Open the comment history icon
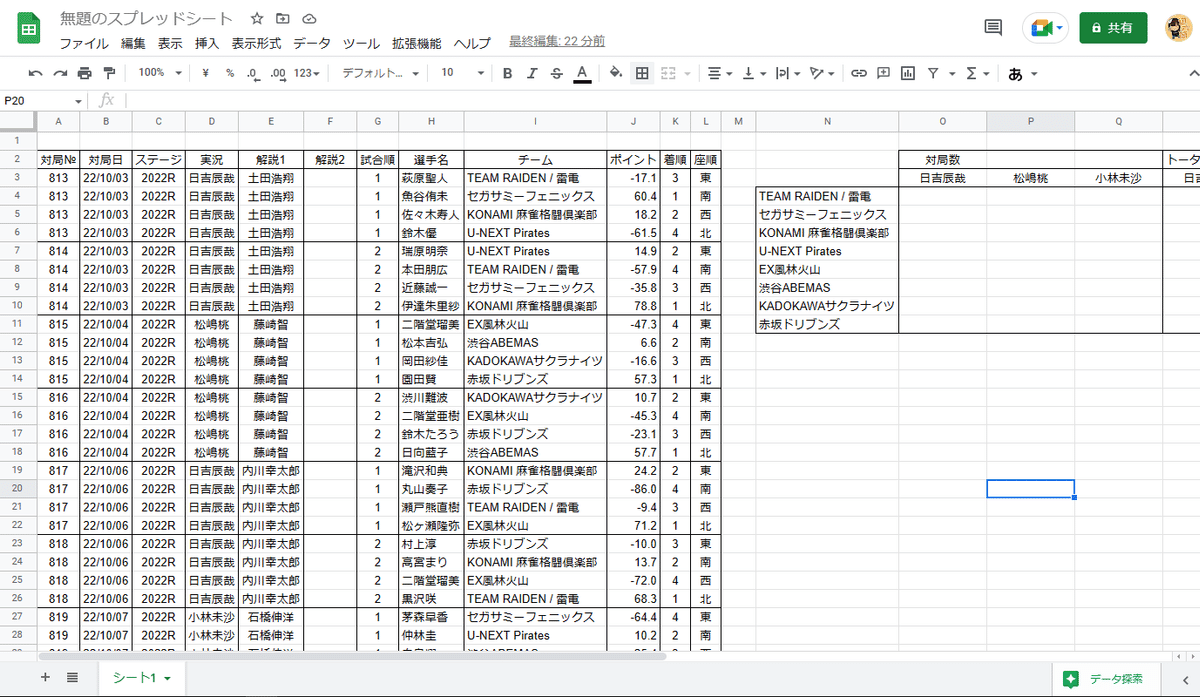 coord(993,28)
